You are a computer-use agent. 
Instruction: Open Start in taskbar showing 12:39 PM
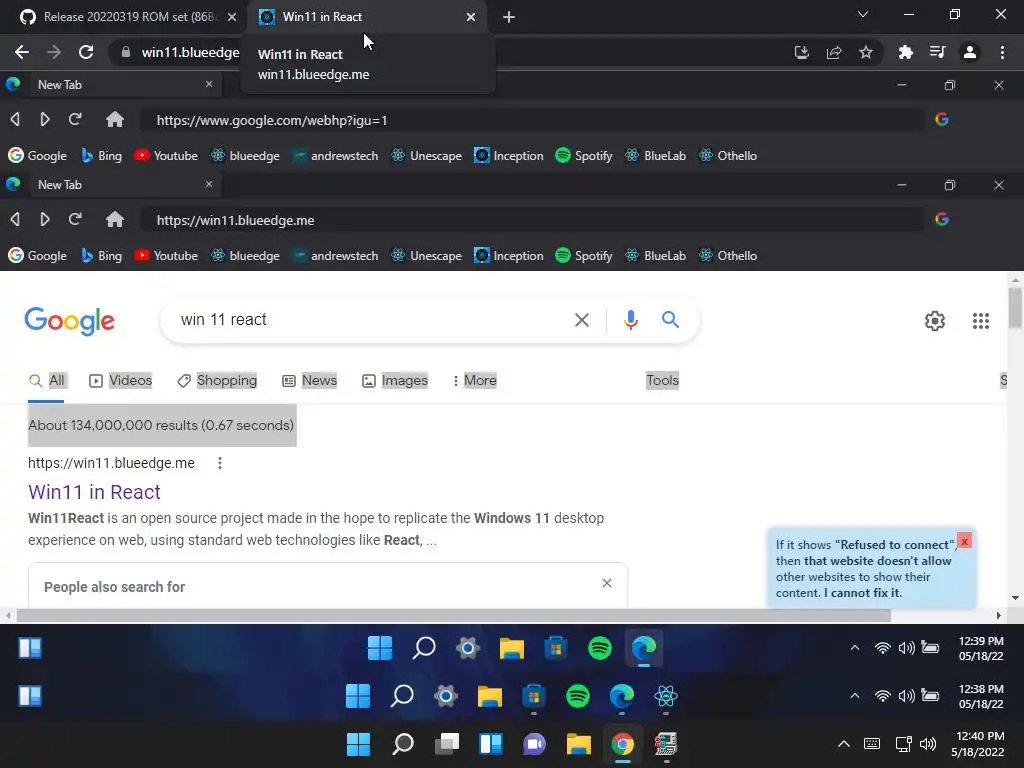[x=380, y=648]
